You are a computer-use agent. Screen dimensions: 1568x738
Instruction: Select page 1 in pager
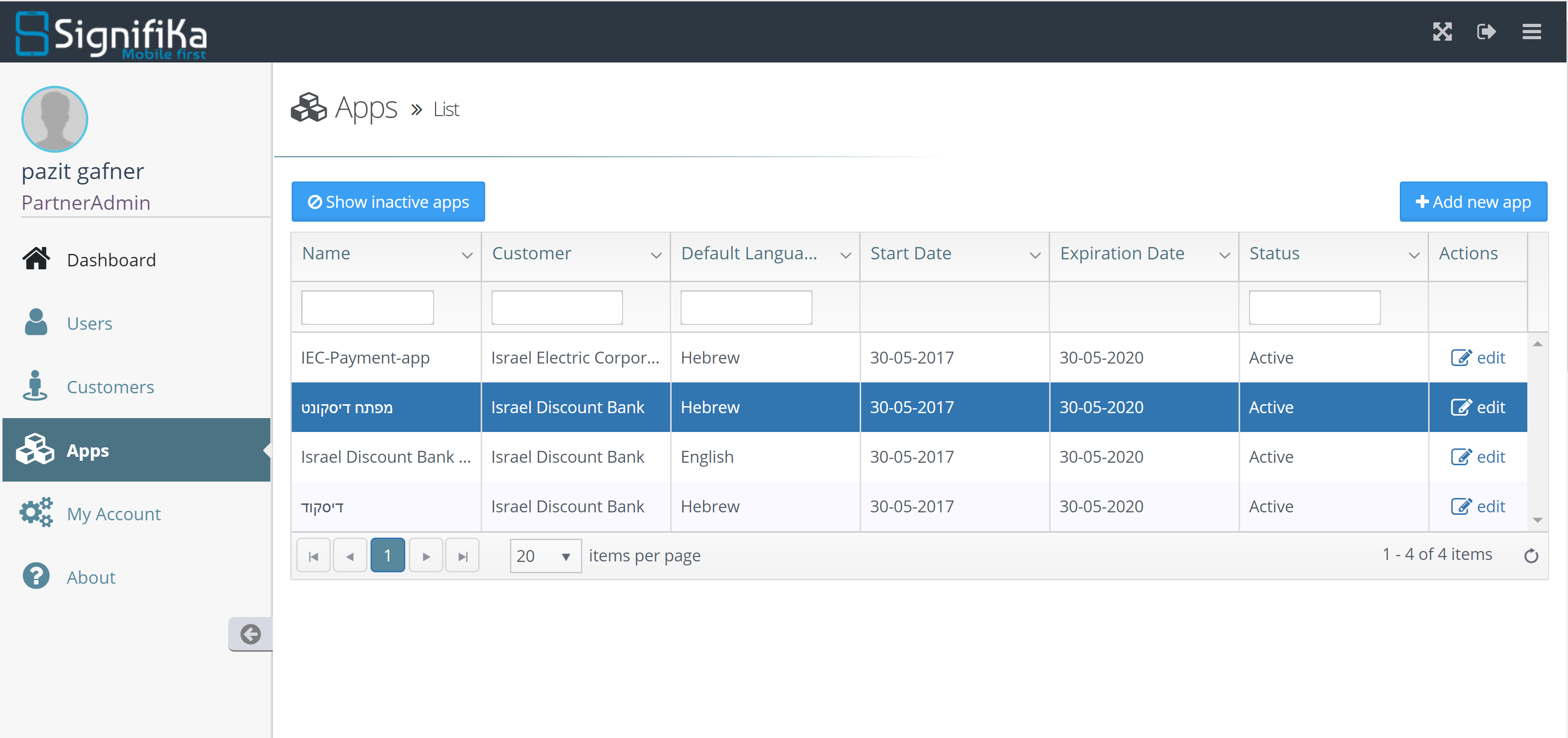(x=388, y=555)
